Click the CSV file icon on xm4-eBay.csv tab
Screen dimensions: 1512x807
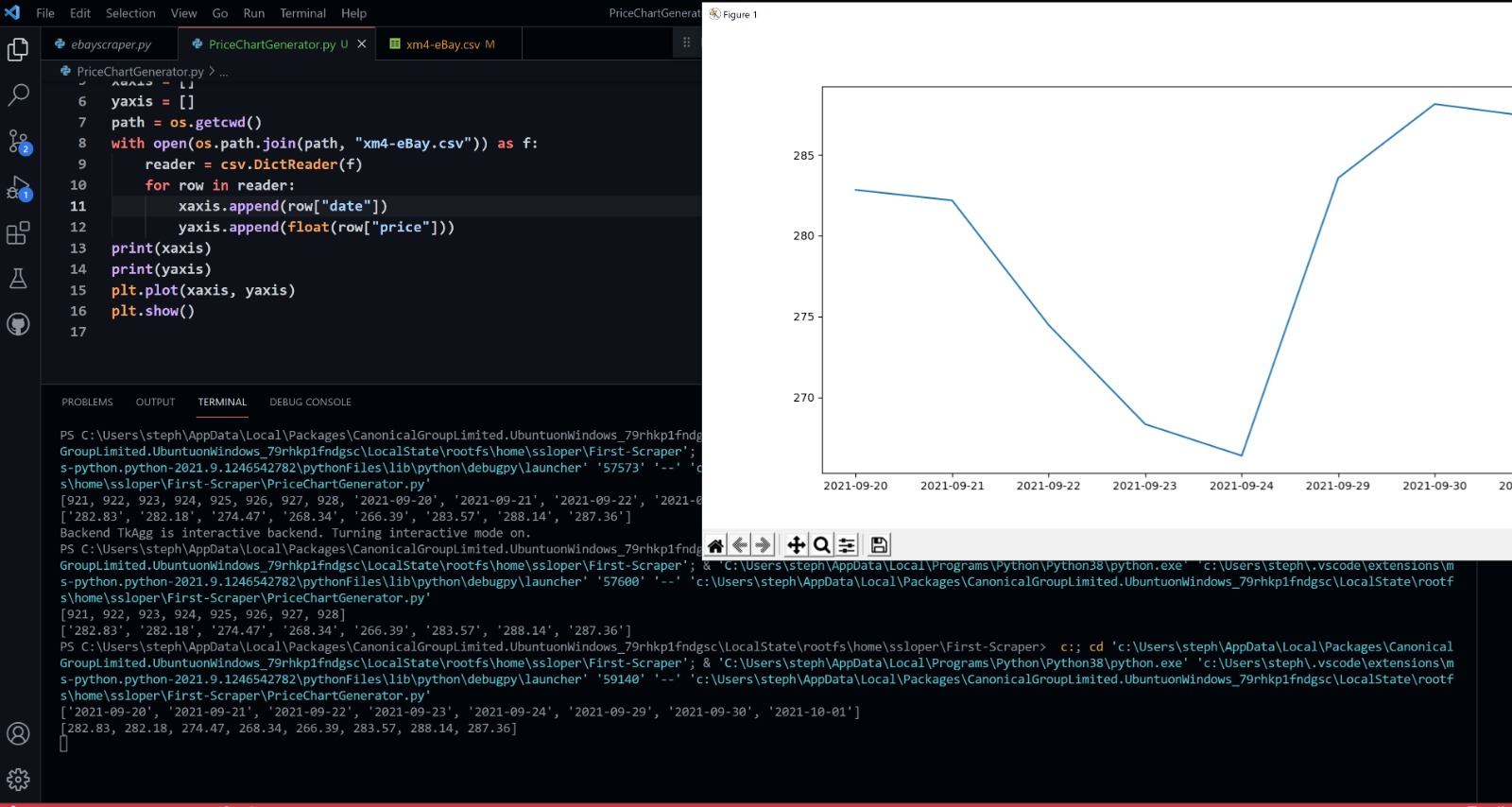[x=395, y=44]
